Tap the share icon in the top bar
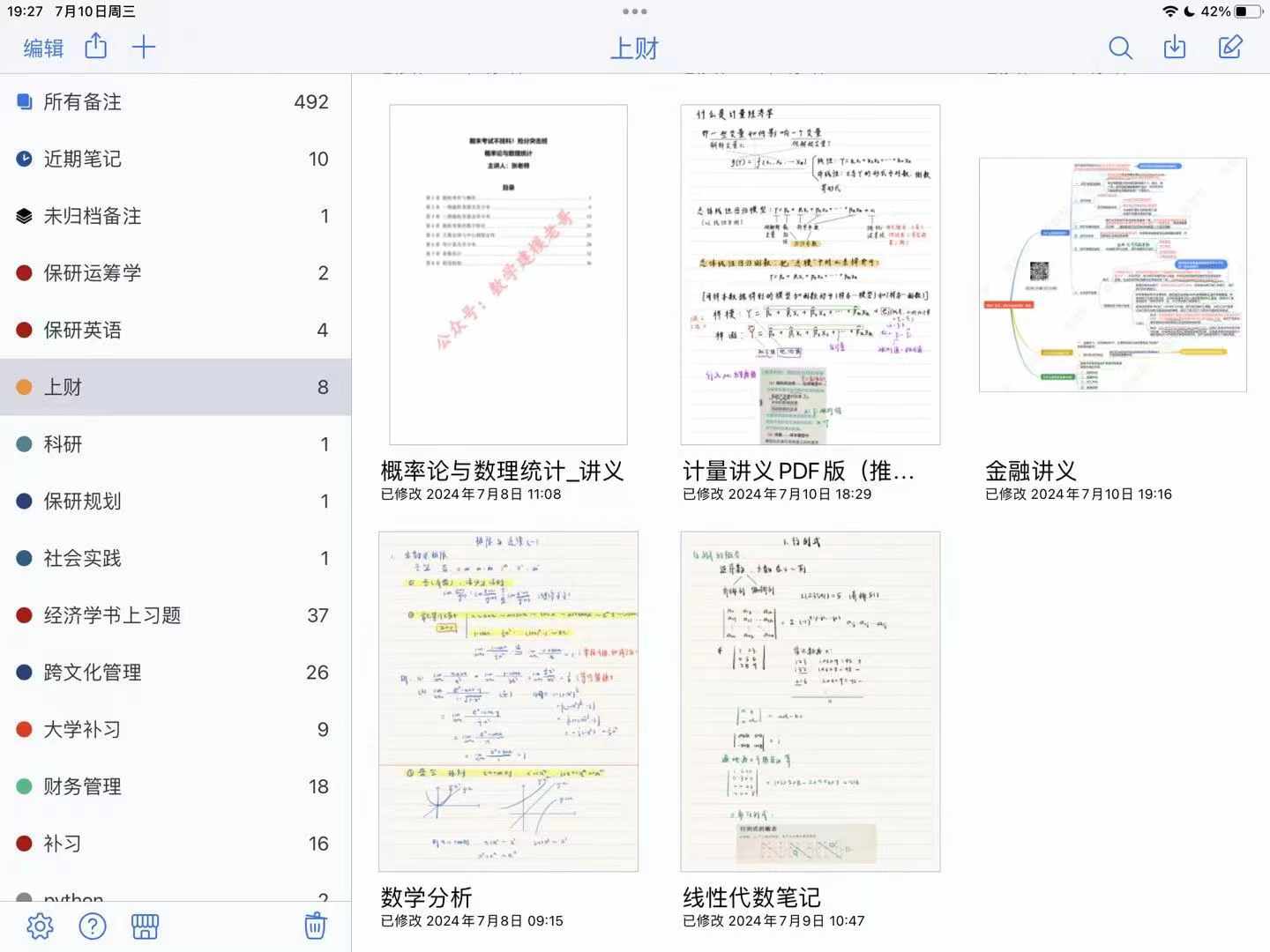1270x952 pixels. point(95,46)
